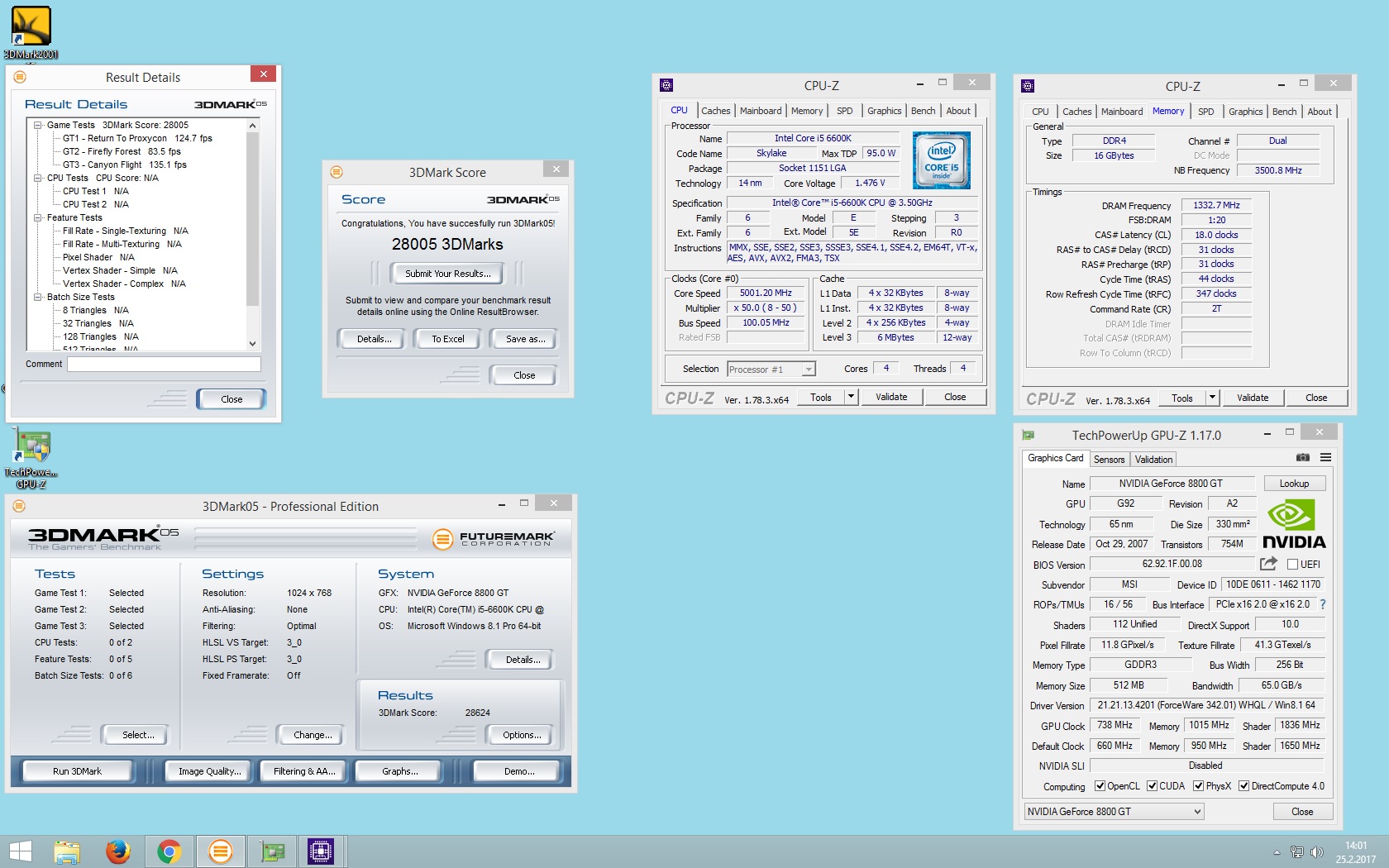Click the Bus Interface question mark icon
Viewport: 1389px width, 868px height.
pos(1323,604)
